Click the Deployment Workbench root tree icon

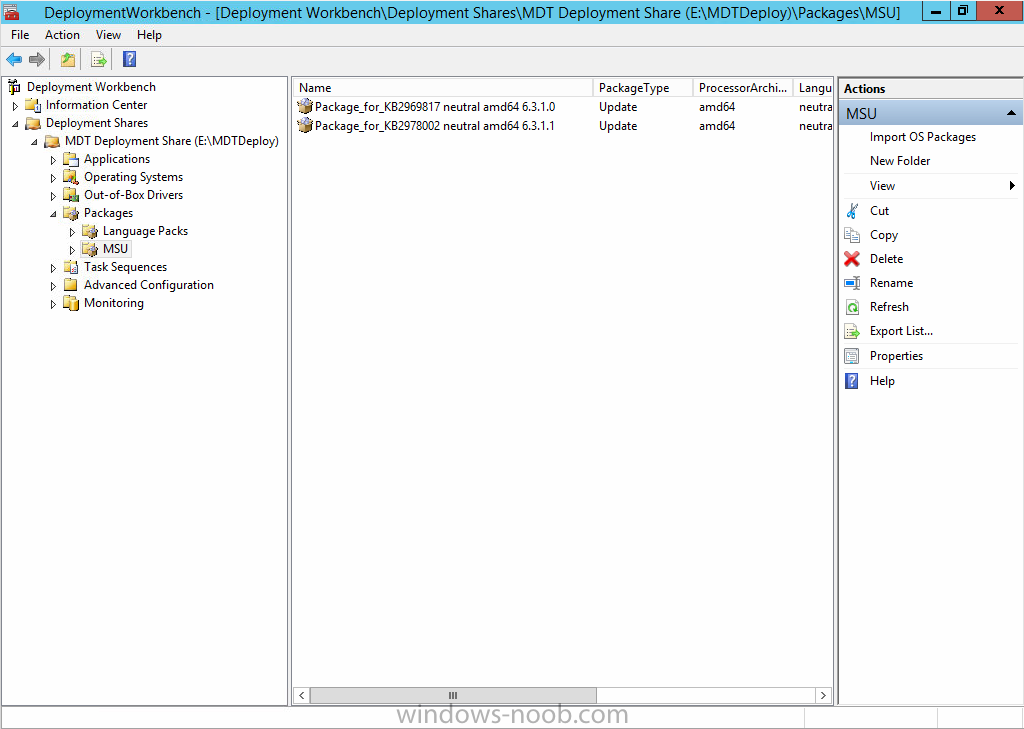(14, 87)
